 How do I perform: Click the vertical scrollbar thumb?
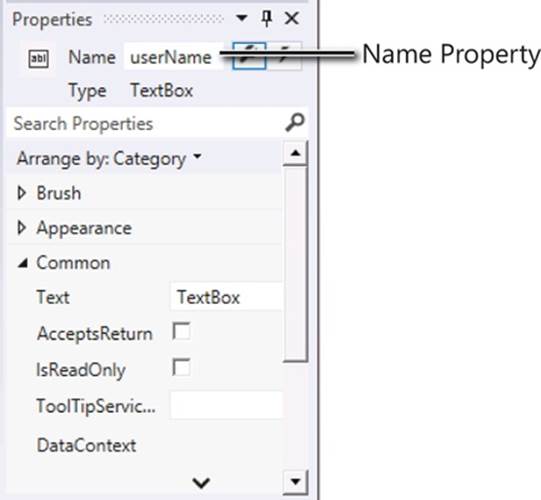(295, 264)
